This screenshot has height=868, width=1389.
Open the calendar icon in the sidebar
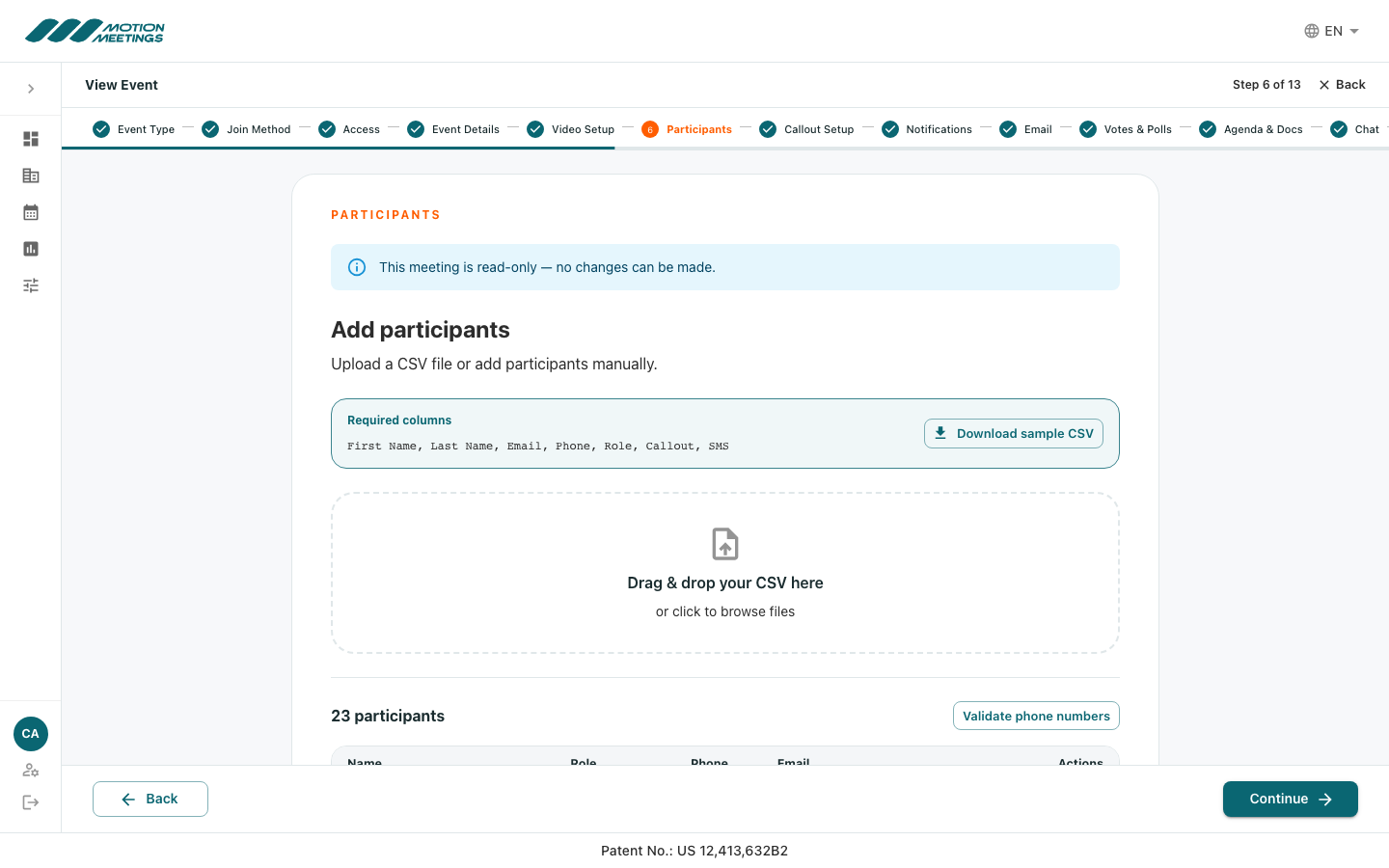(x=31, y=212)
